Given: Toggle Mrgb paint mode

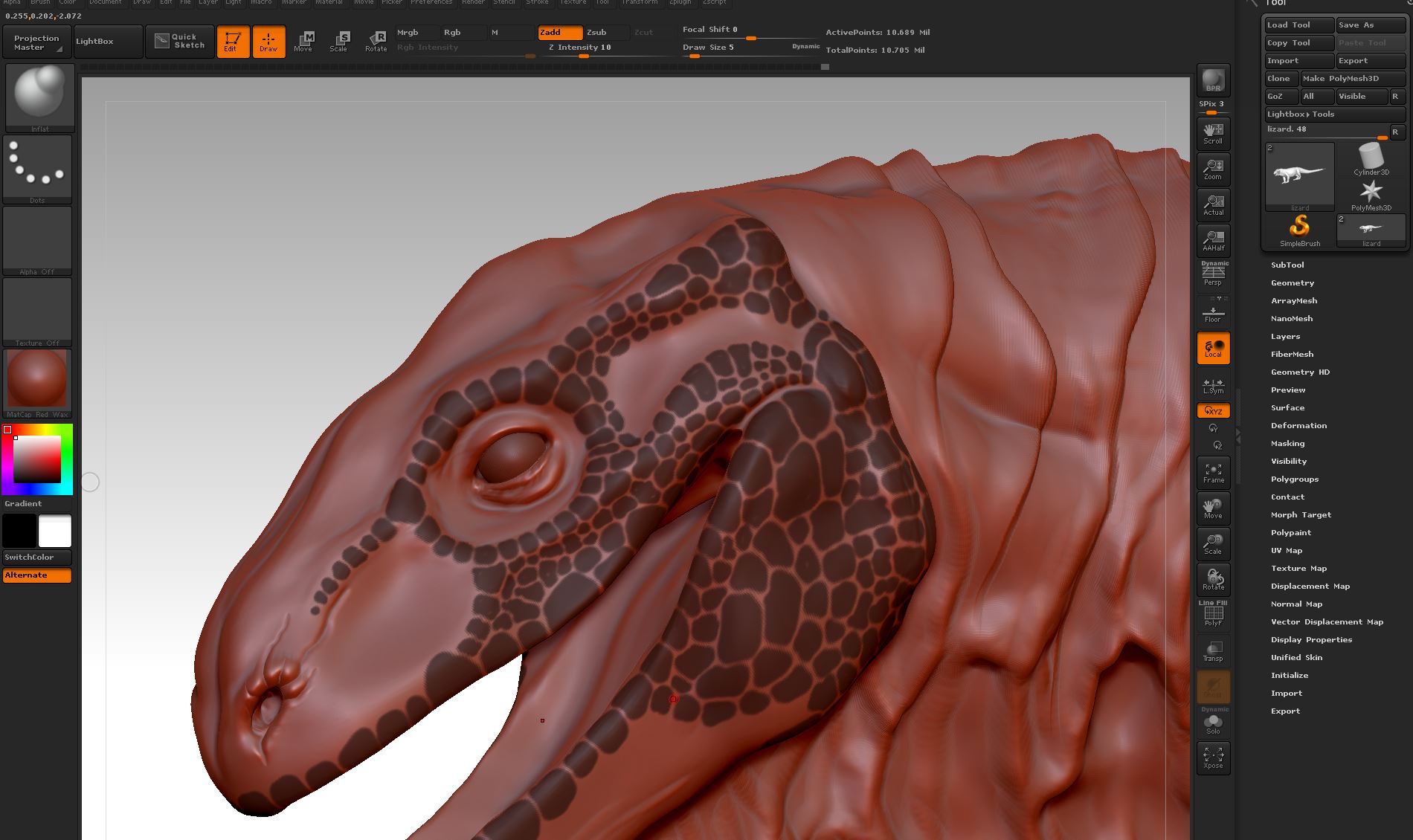Looking at the screenshot, I should point(416,33).
